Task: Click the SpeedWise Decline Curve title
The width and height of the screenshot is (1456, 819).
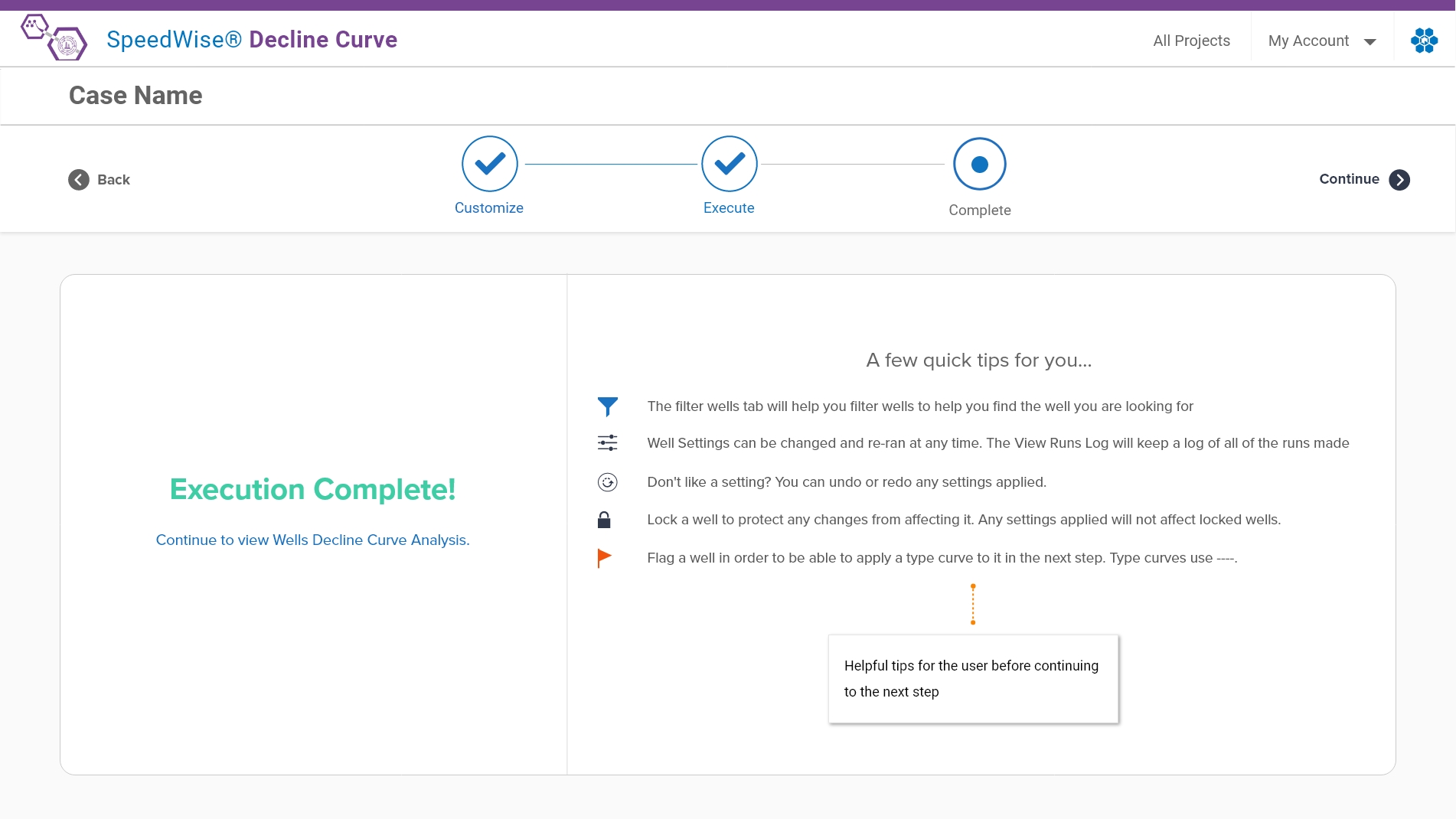Action: [252, 40]
